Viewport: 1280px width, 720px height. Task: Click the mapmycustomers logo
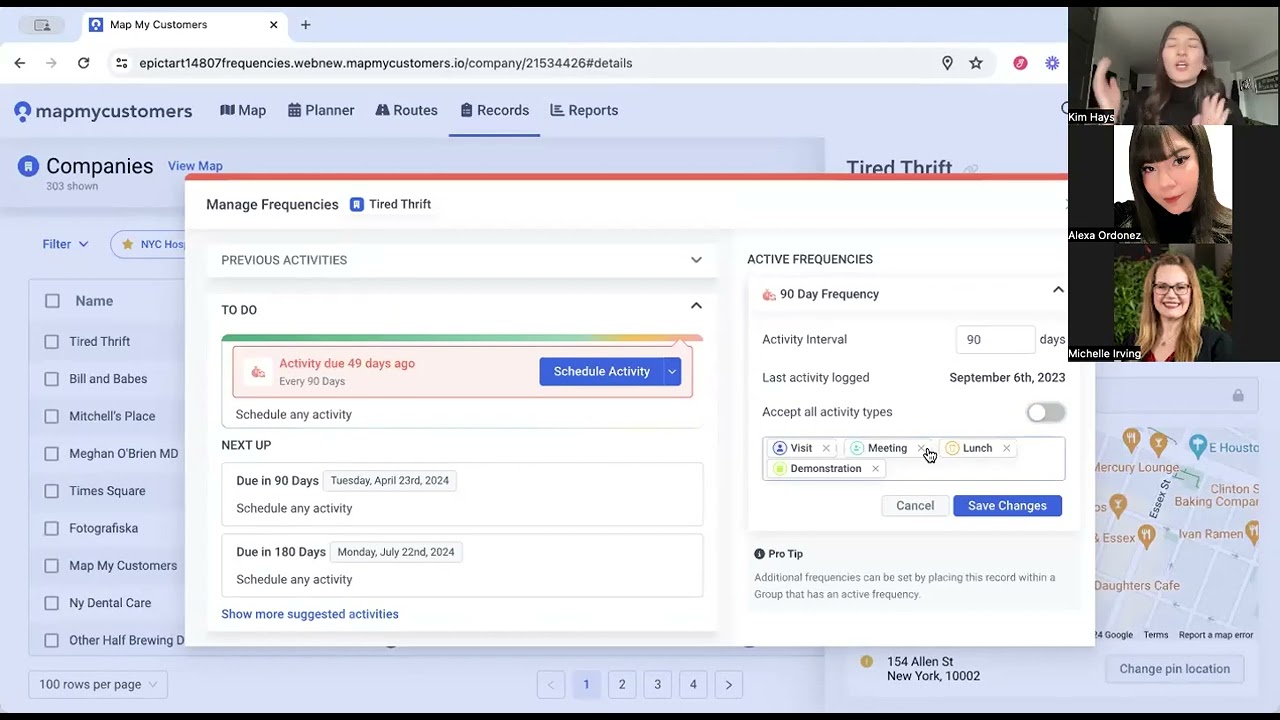103,111
